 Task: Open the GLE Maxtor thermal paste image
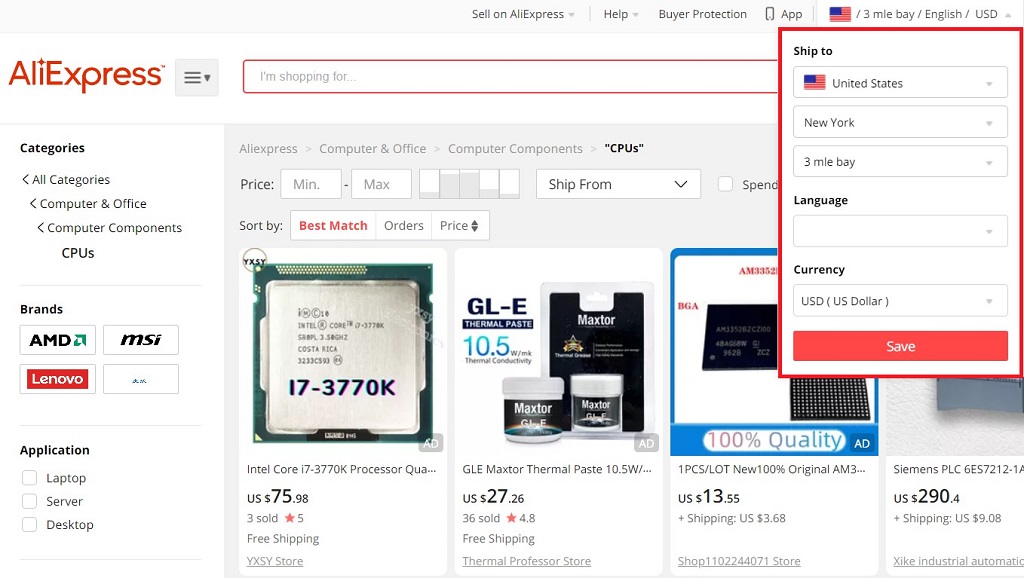[x=558, y=351]
